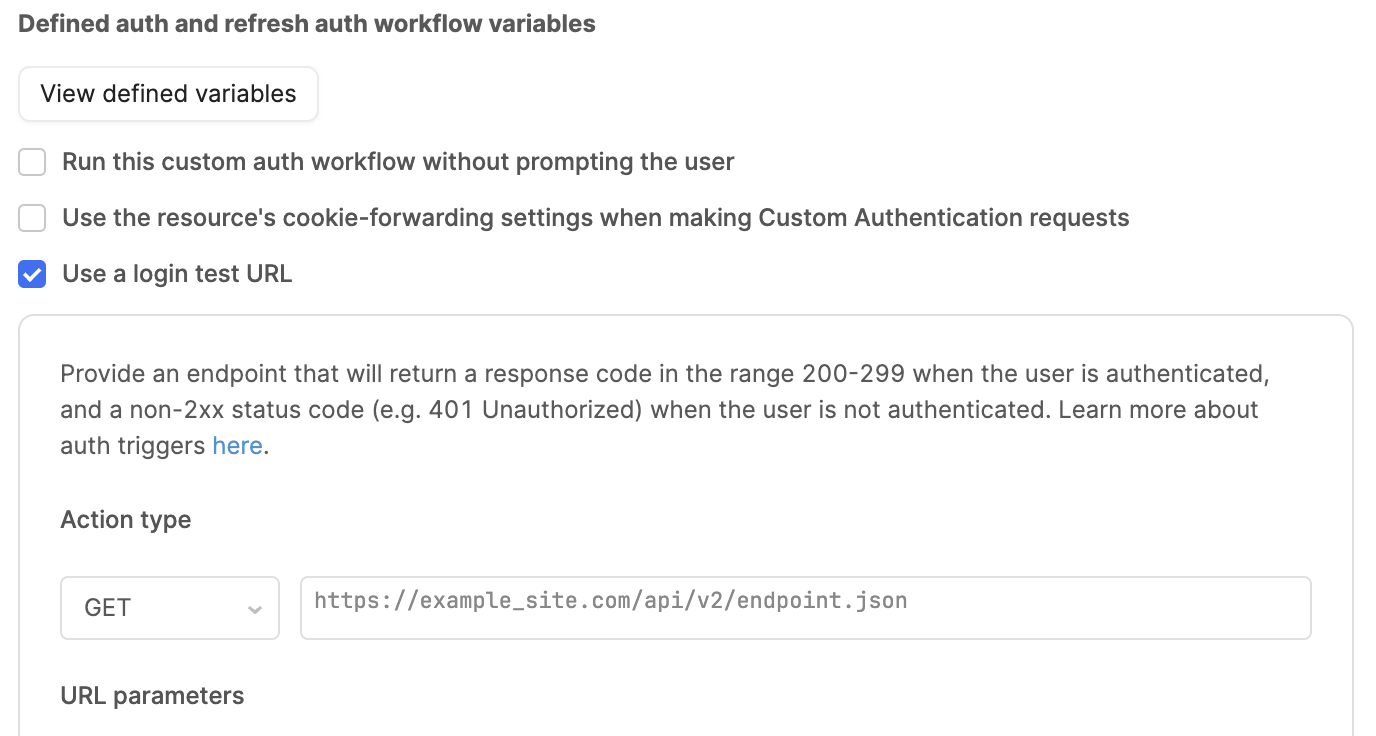
Task: Click the chevron arrow inside the GET selector
Action: point(255,609)
